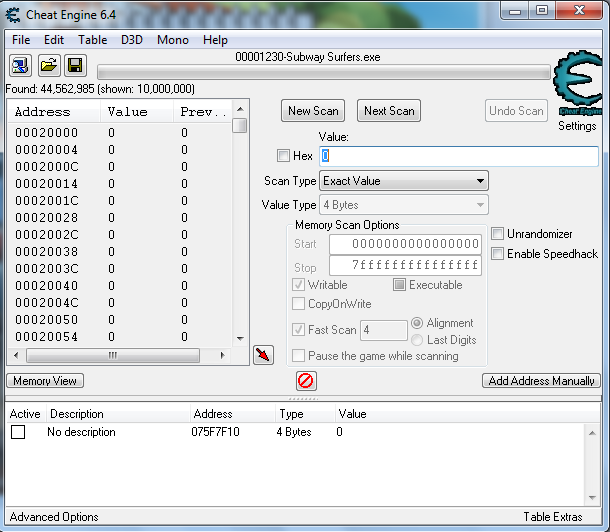
Task: Open the Edit menu
Action: pyautogui.click(x=54, y=40)
